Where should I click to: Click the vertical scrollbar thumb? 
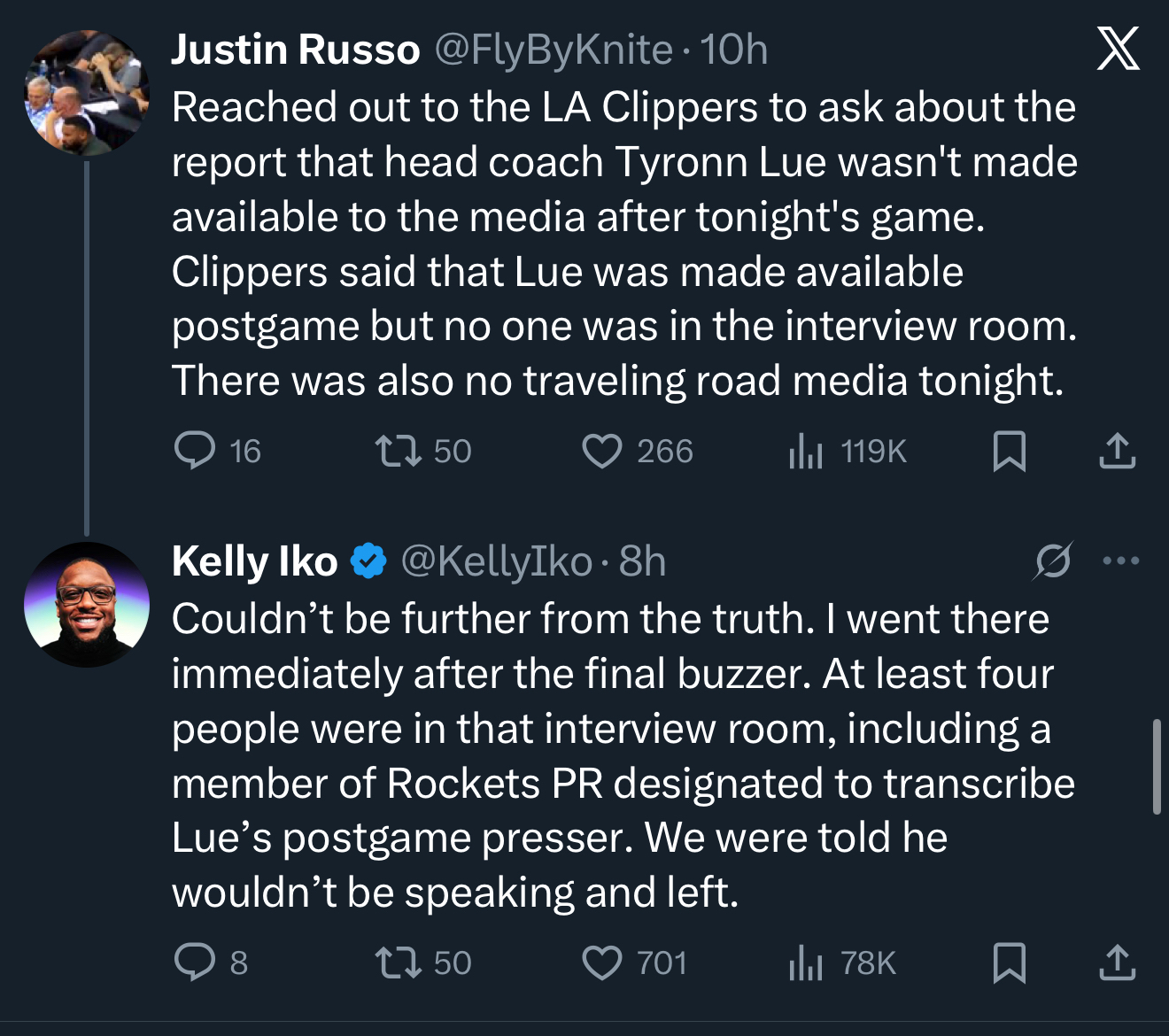(1157, 767)
